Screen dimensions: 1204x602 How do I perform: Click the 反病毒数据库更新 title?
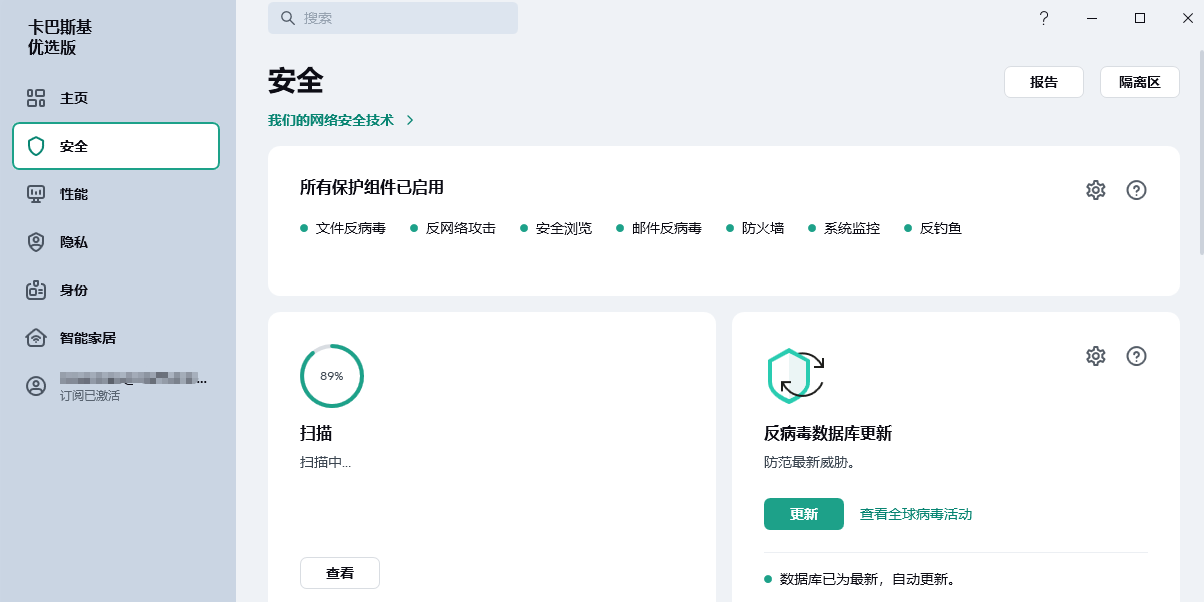(828, 433)
